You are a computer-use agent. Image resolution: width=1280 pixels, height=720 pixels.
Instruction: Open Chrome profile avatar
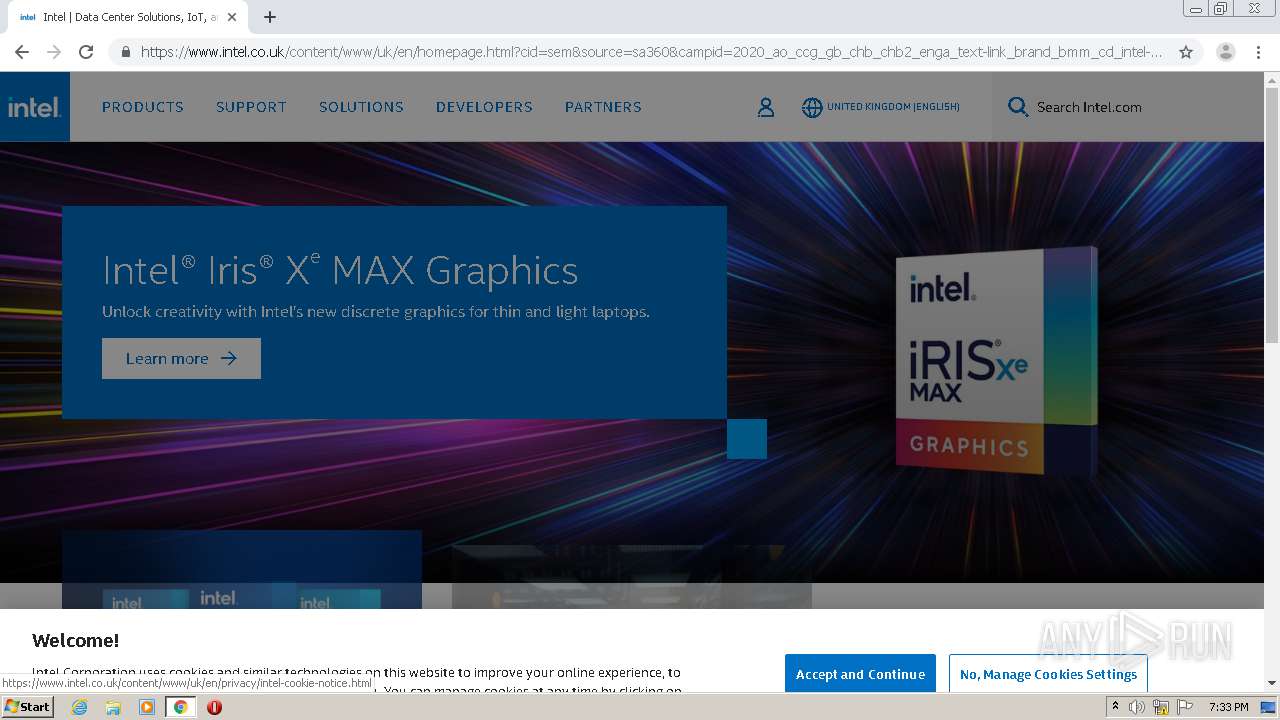(1226, 52)
